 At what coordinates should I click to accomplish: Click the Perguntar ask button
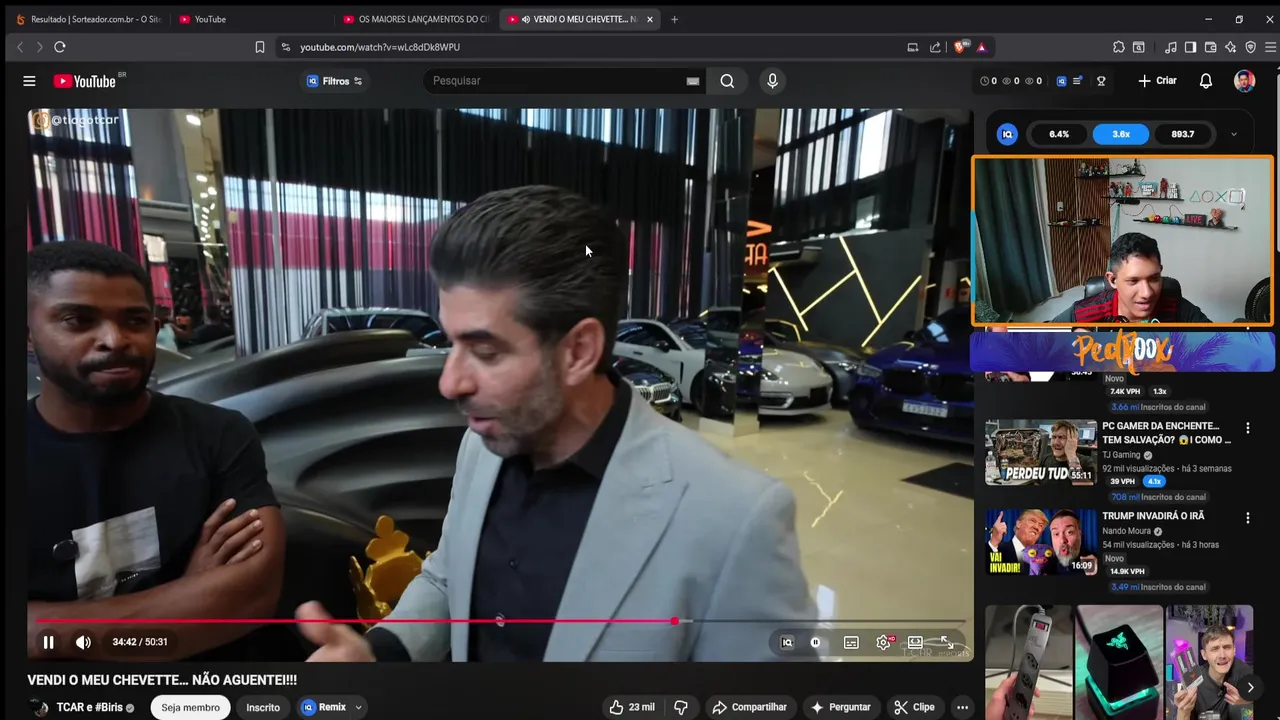840,707
